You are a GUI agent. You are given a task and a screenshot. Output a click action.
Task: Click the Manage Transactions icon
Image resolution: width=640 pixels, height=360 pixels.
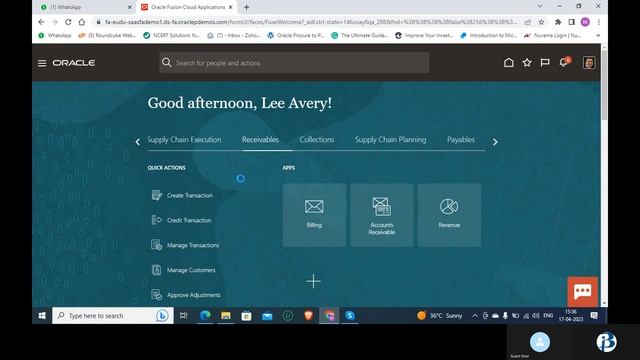(157, 245)
